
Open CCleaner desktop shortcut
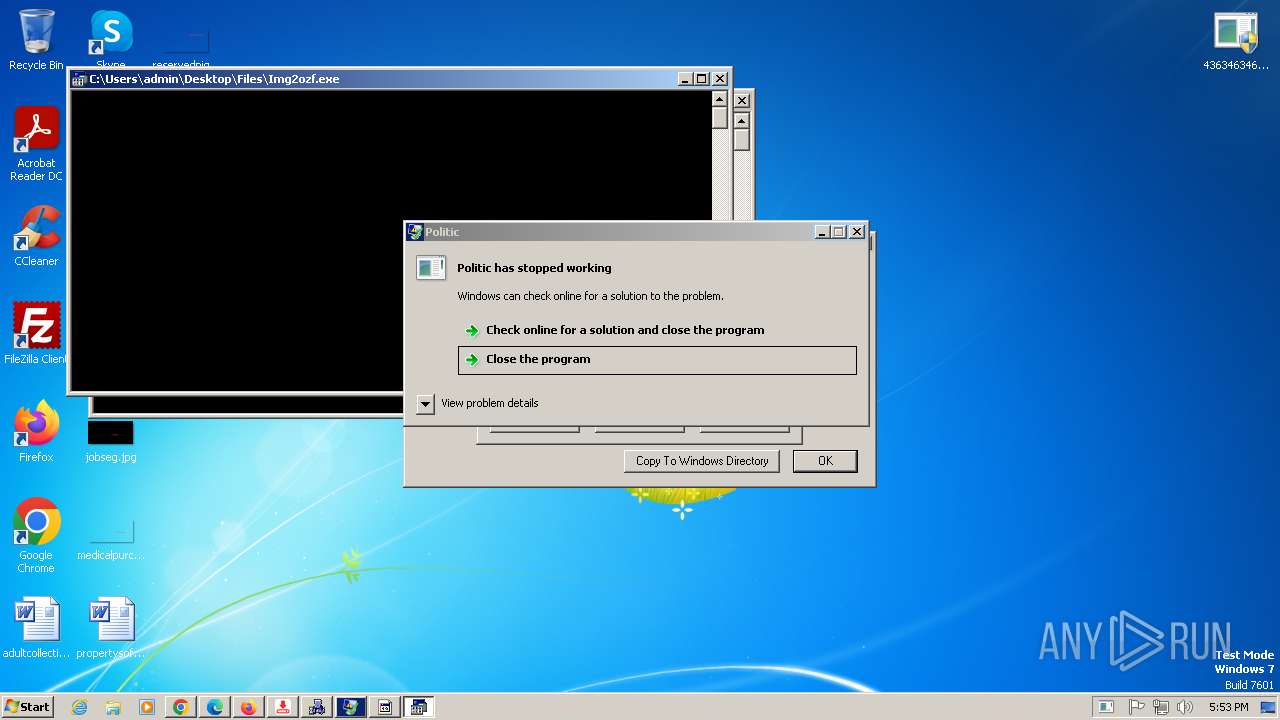pyautogui.click(x=36, y=236)
